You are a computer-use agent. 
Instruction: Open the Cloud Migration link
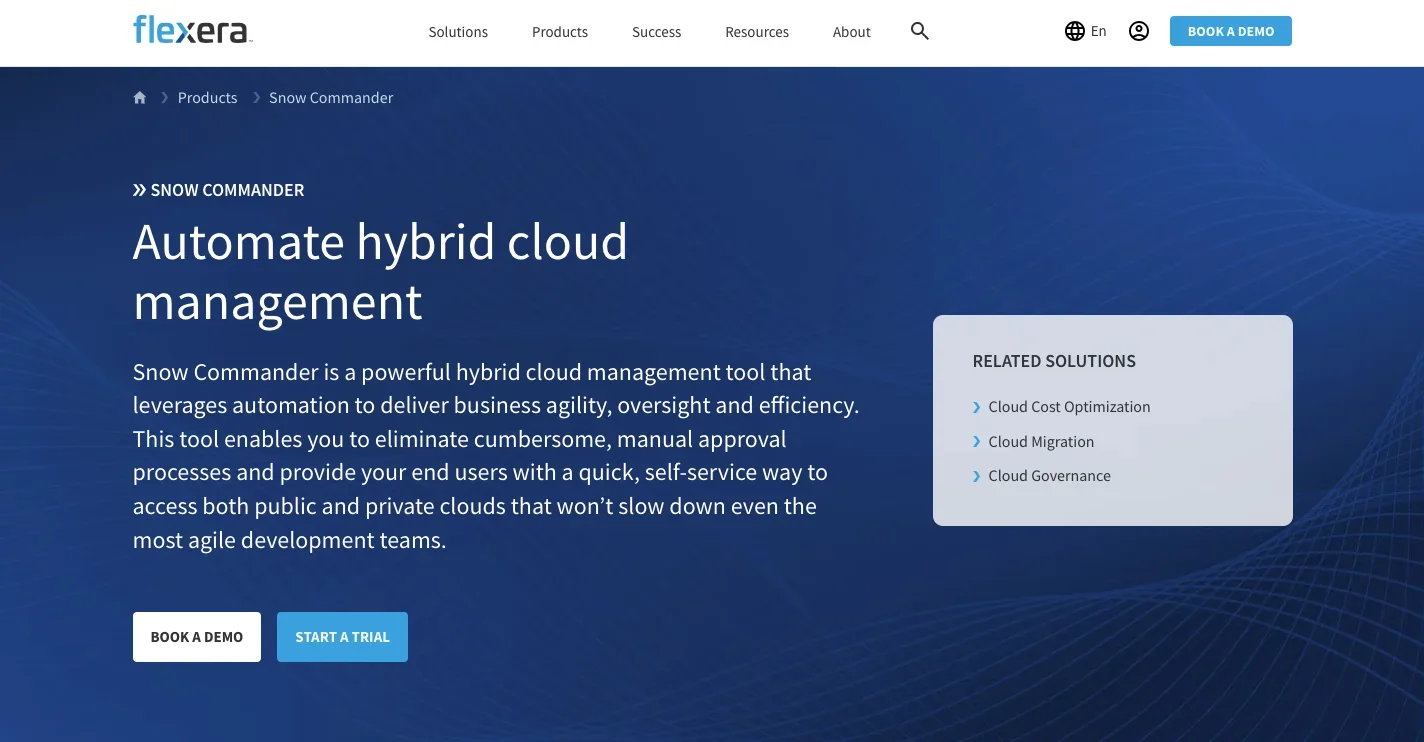tap(1041, 442)
